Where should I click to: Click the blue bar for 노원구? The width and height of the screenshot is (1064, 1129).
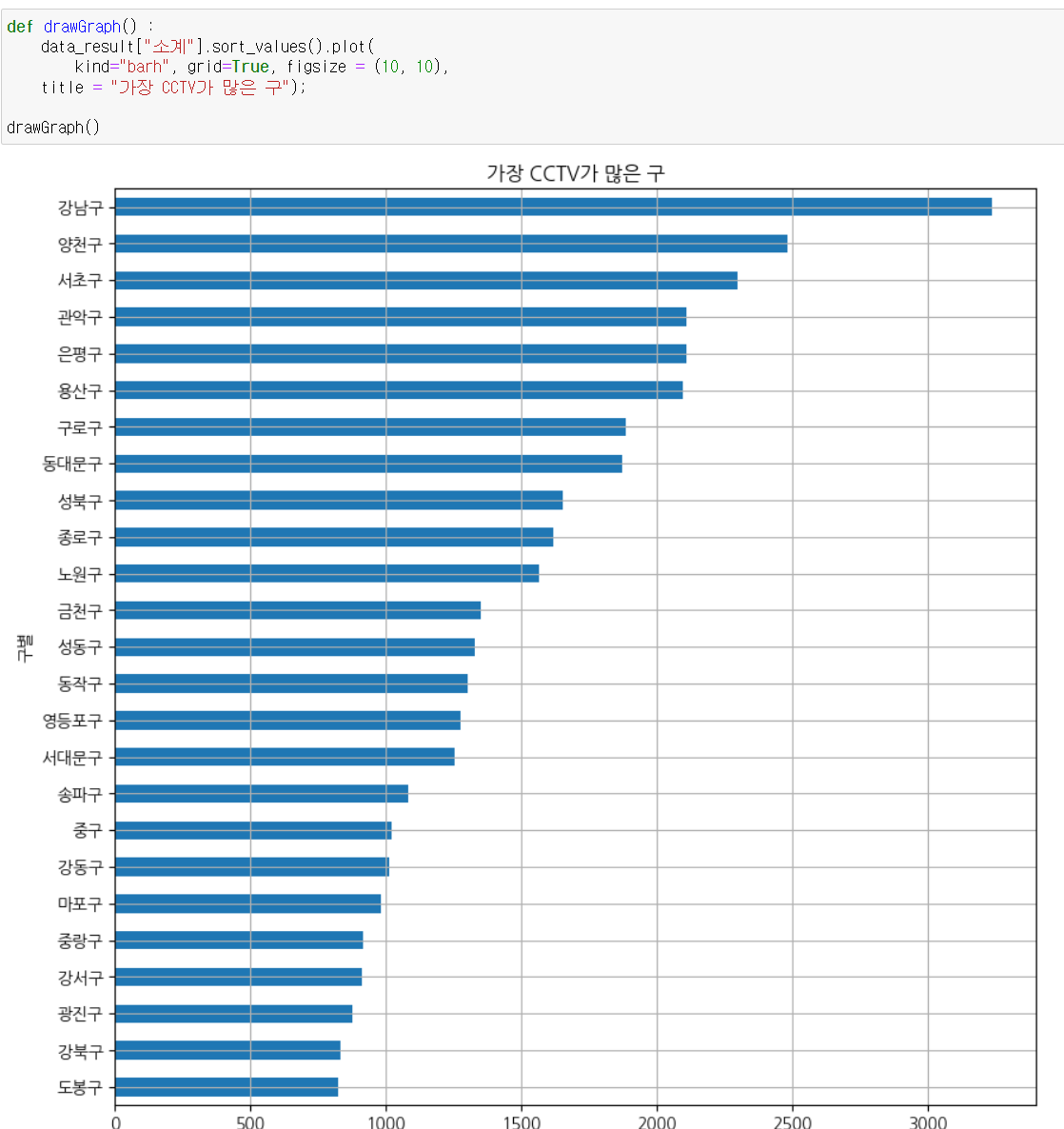tap(327, 573)
